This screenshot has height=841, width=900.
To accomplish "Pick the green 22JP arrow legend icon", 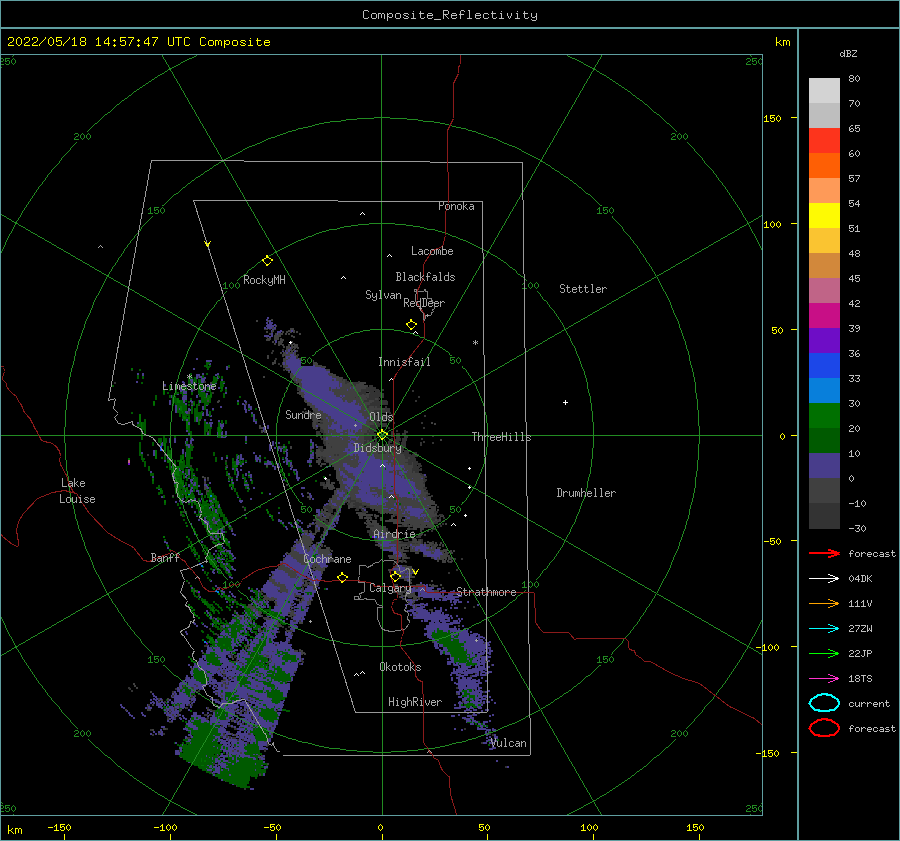I will pos(824,653).
